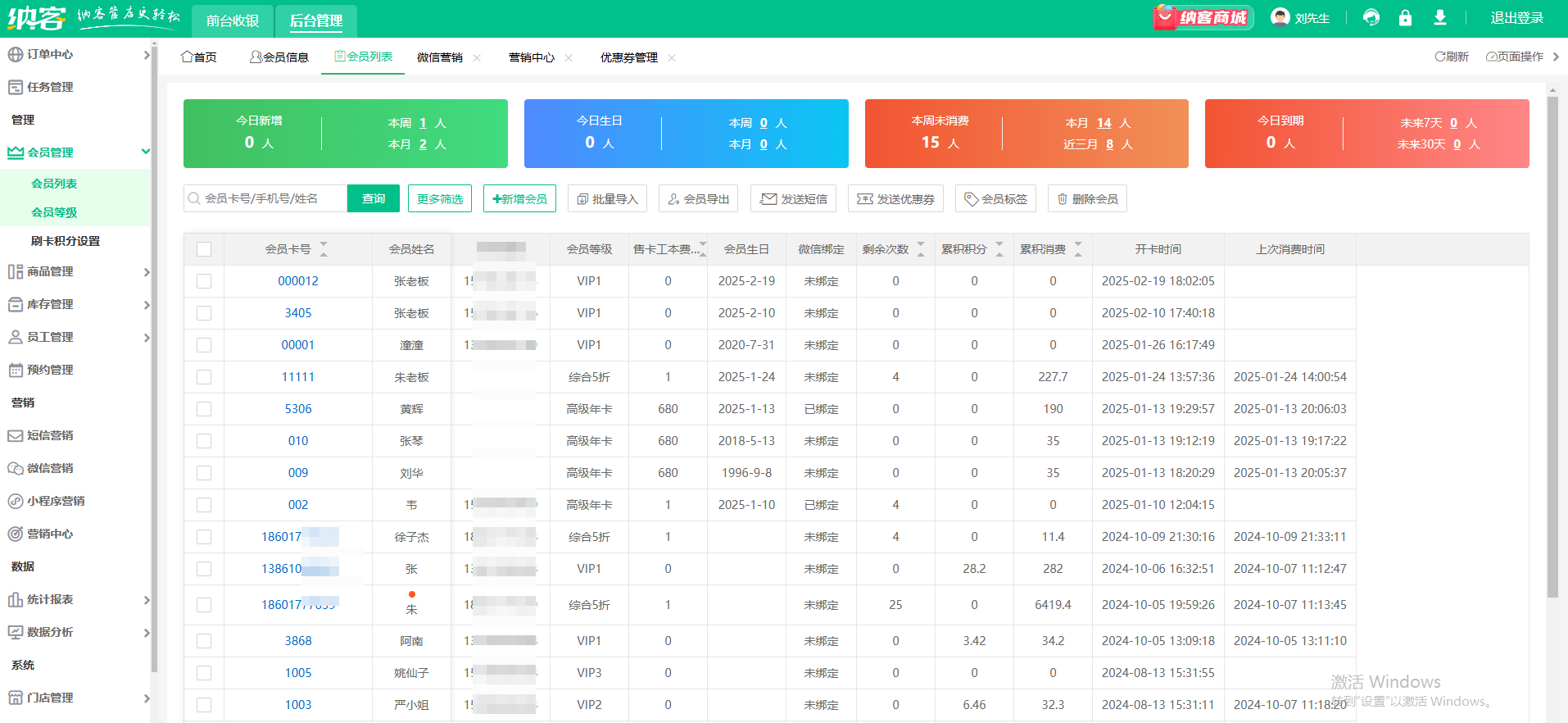Expand the 员工管理 sidebar arrow
The height and width of the screenshot is (723, 1568).
pyautogui.click(x=147, y=338)
